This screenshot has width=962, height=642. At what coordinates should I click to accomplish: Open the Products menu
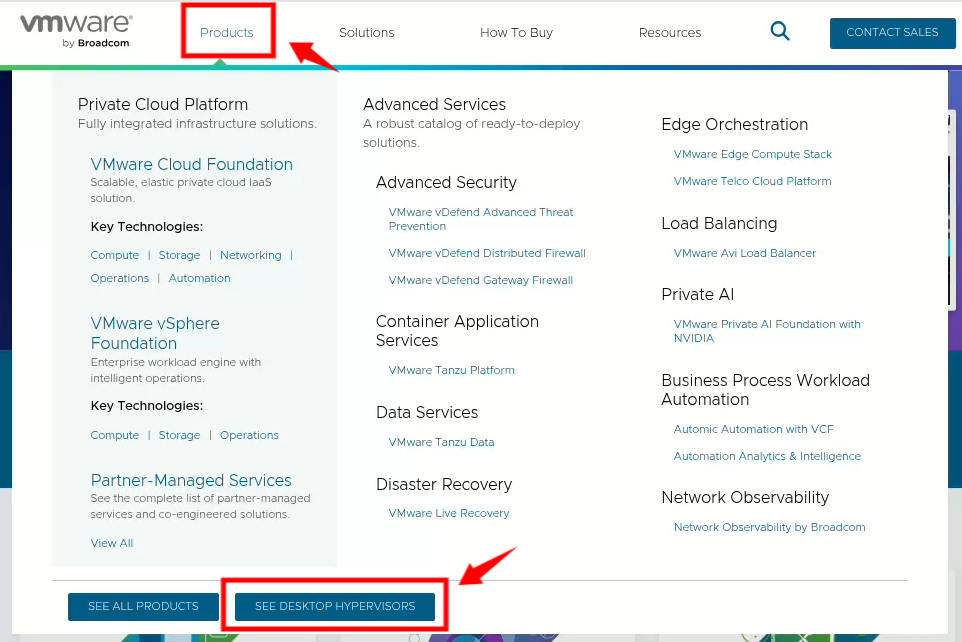click(x=226, y=33)
